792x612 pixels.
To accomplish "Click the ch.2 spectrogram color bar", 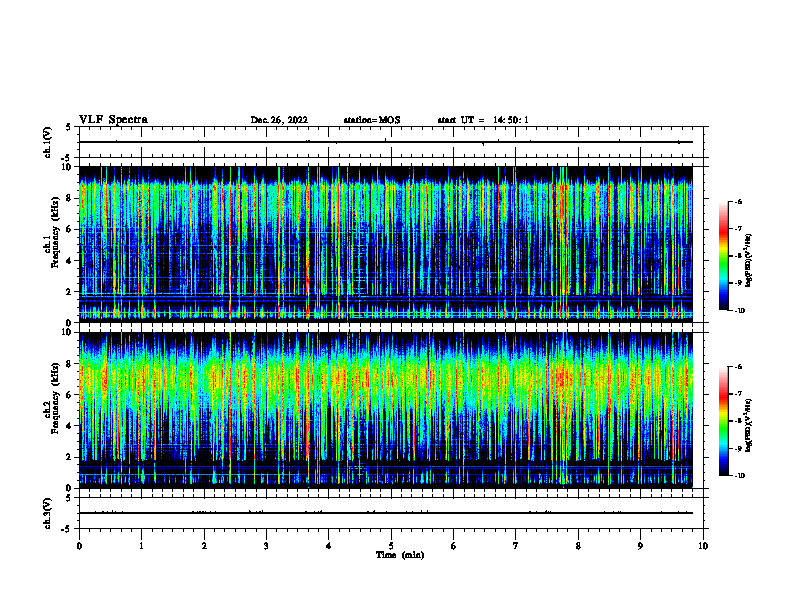I will (724, 421).
